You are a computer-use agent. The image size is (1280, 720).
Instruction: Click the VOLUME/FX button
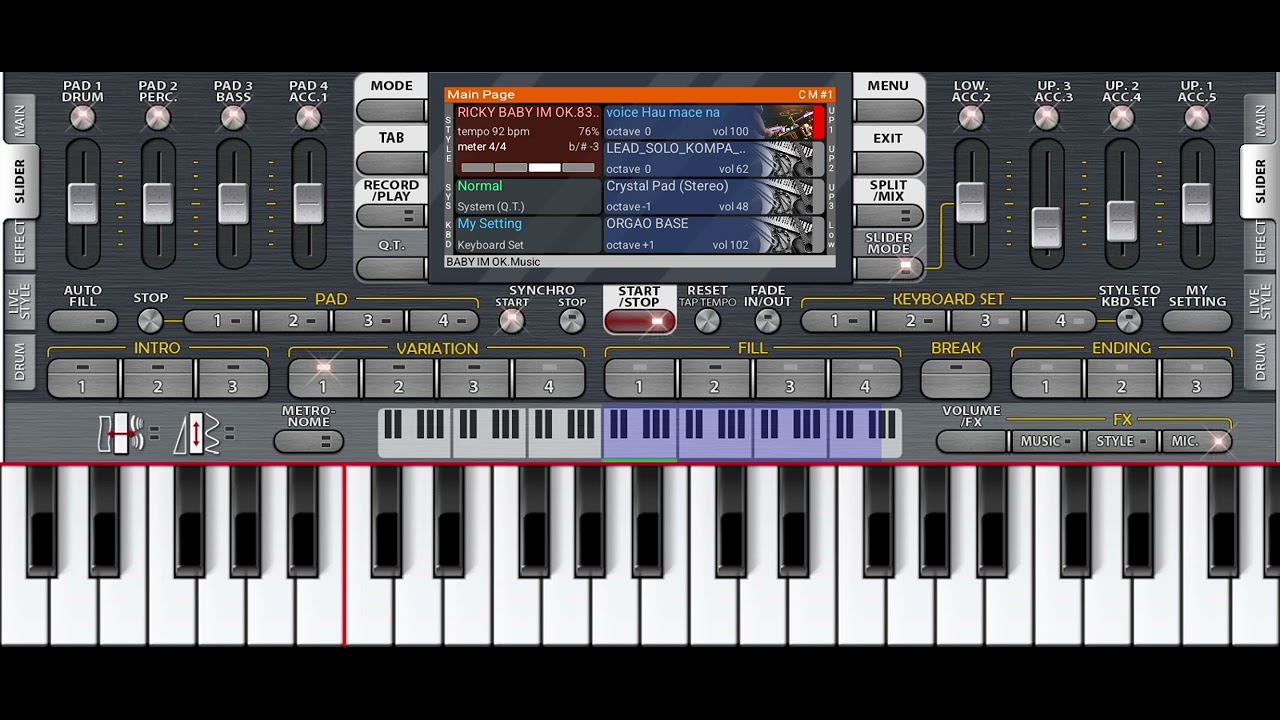point(971,441)
